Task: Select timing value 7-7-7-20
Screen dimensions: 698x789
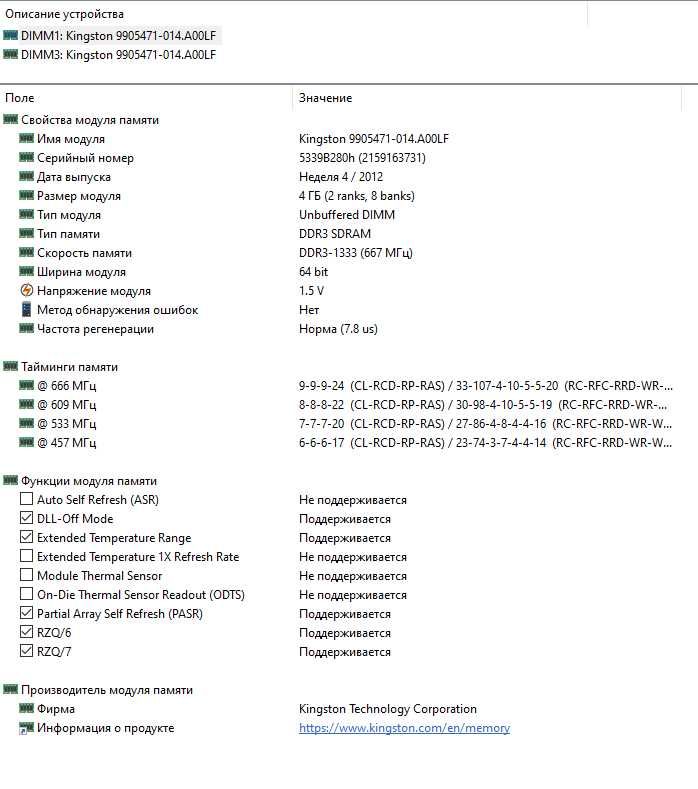Action: click(x=322, y=424)
